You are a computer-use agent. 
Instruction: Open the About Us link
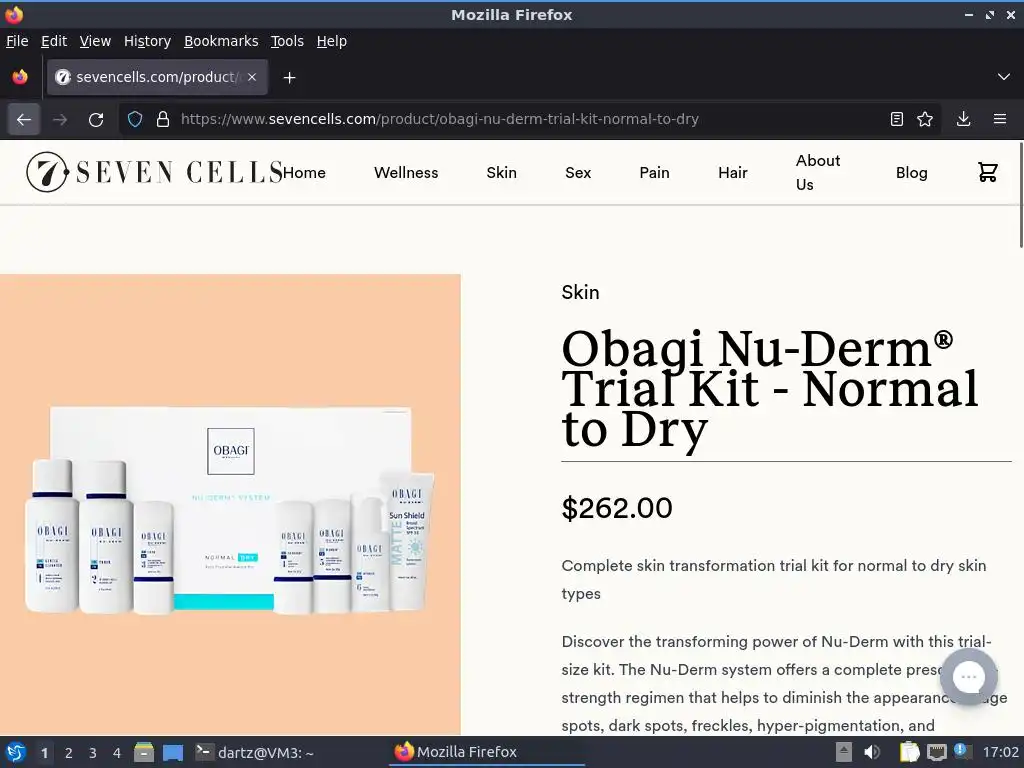tap(818, 172)
